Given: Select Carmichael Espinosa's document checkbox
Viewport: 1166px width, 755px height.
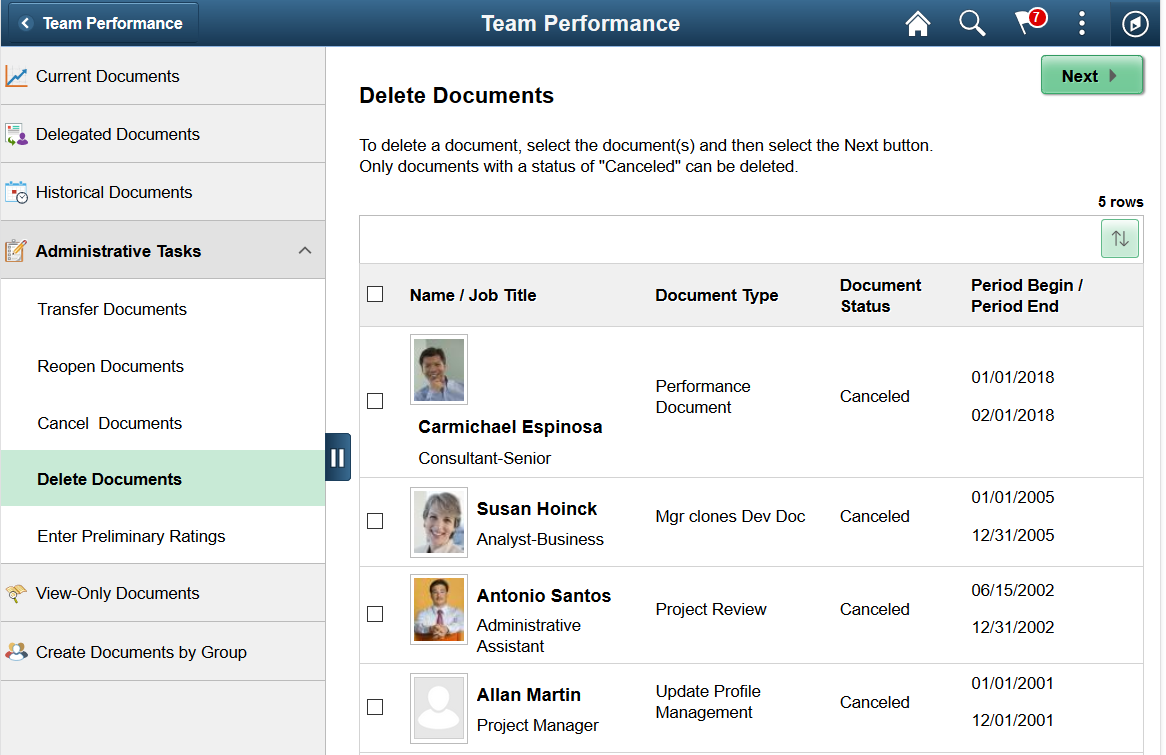Looking at the screenshot, I should click(376, 401).
